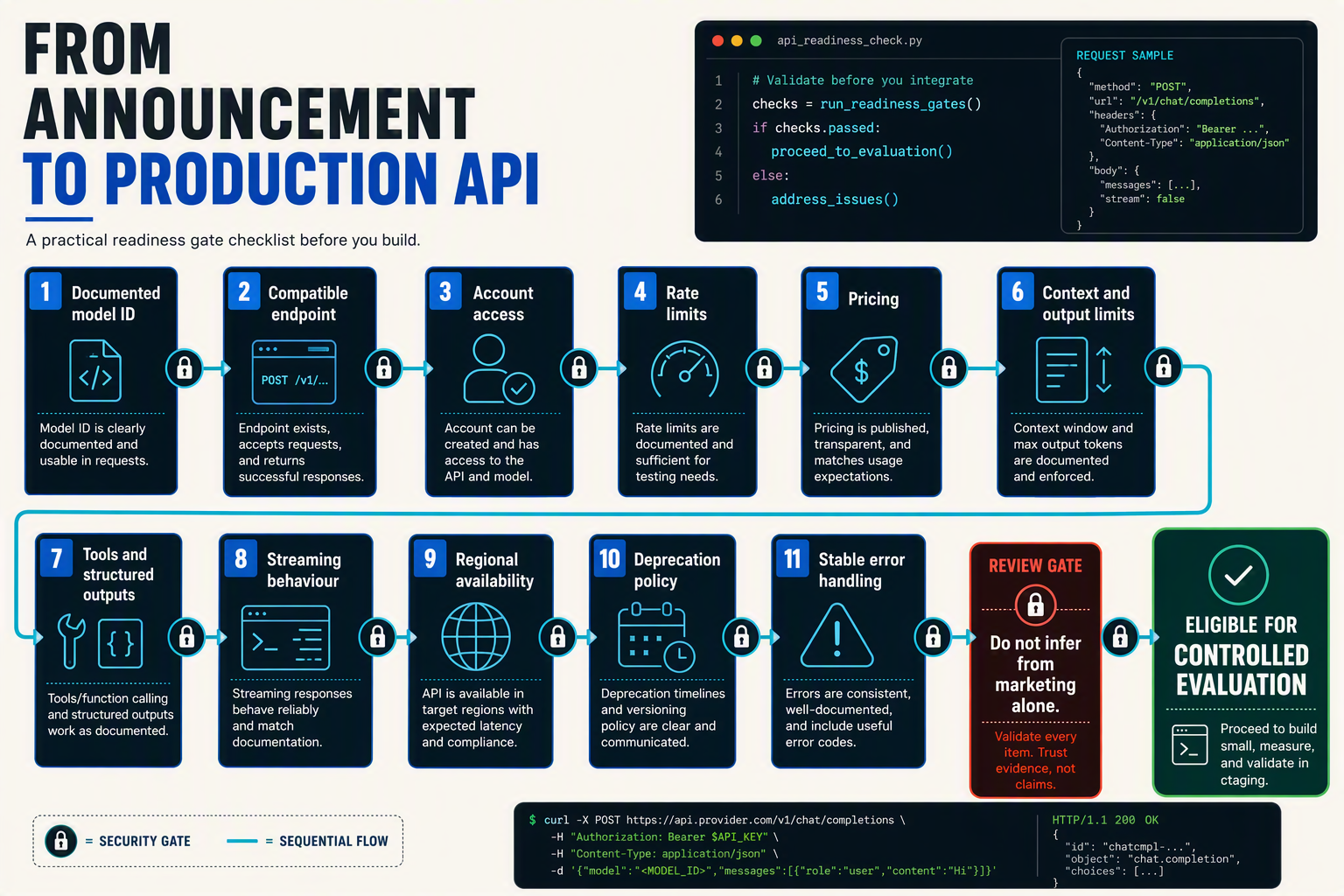Click the context document with arrows icon
This screenshot has width=1344, height=896.
point(1074,370)
